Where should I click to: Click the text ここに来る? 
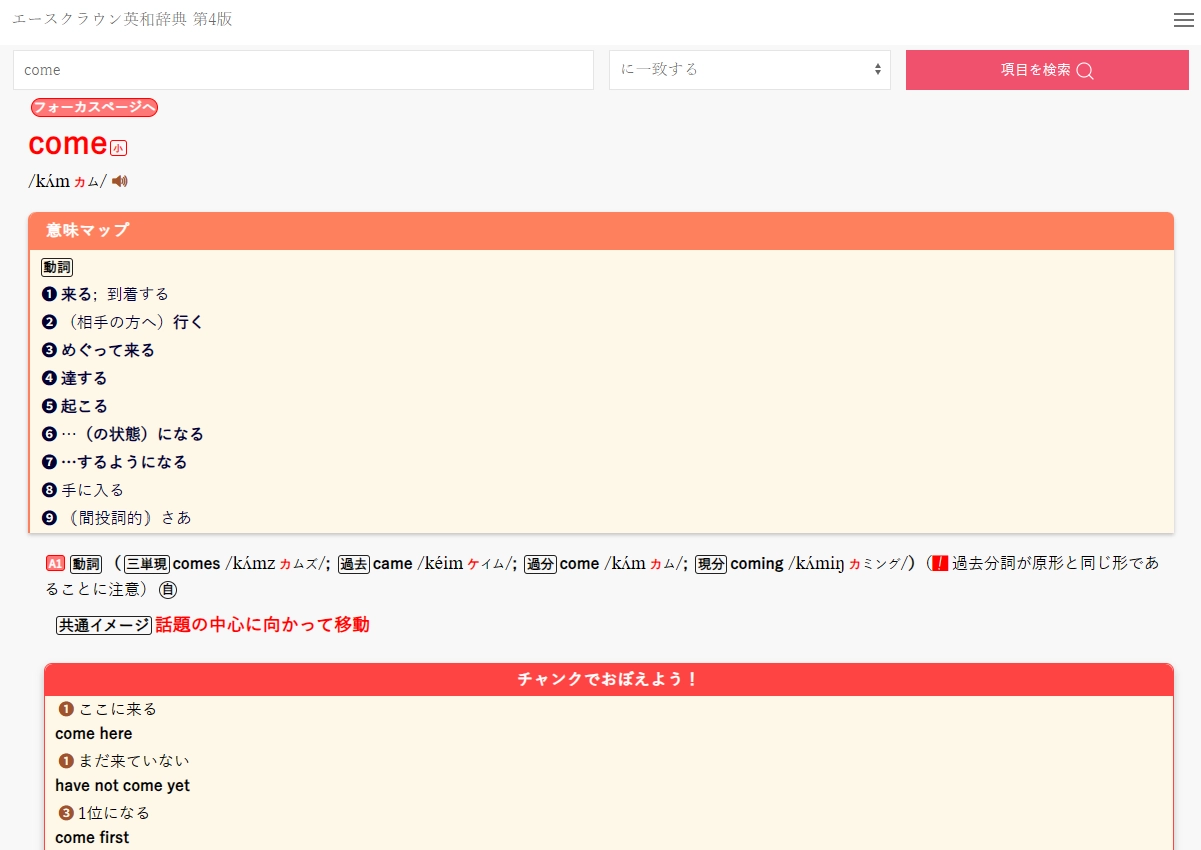tap(118, 709)
